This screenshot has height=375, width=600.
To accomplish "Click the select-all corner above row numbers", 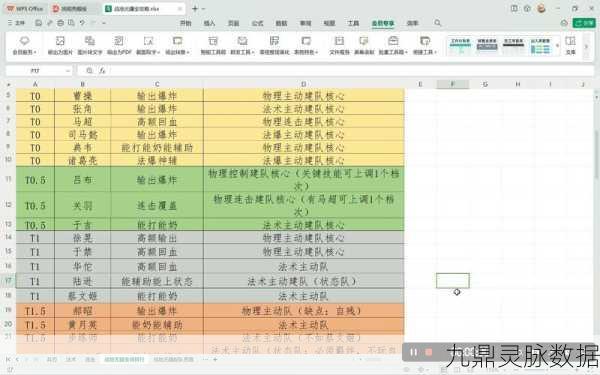I will point(8,84).
